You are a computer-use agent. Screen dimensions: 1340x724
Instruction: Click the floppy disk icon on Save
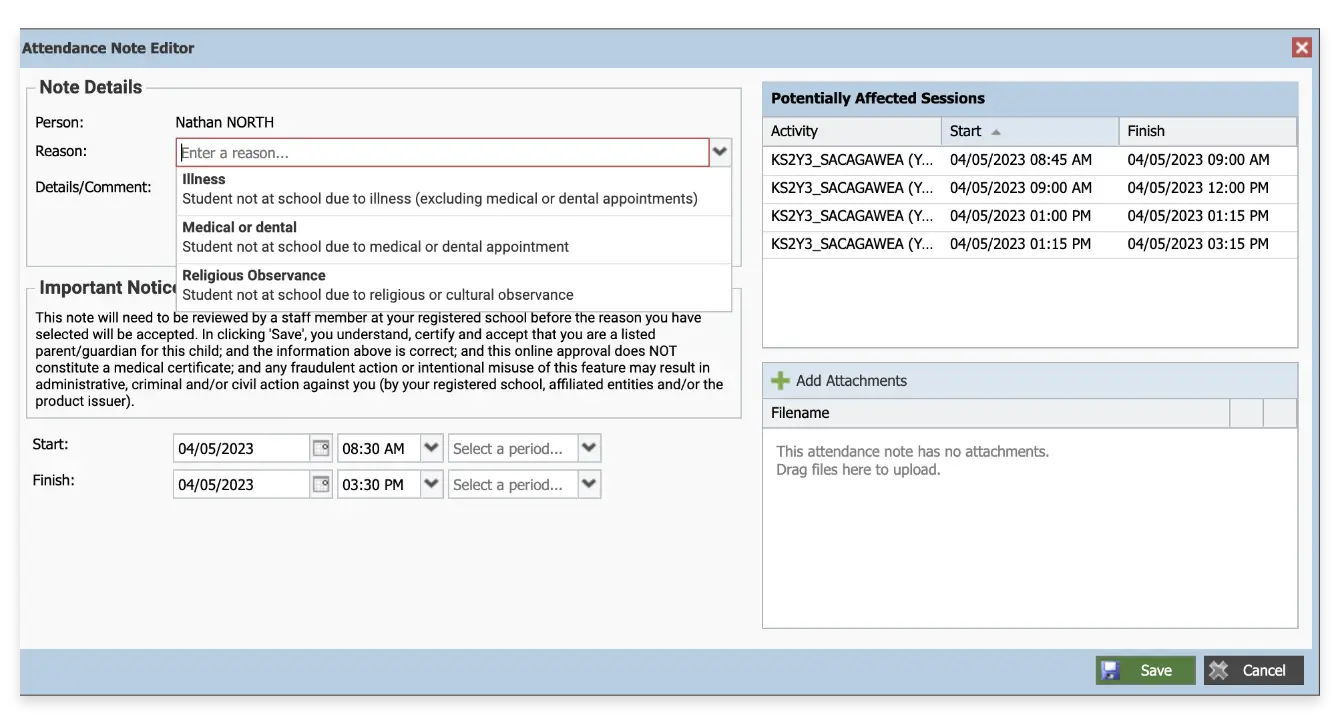1111,671
